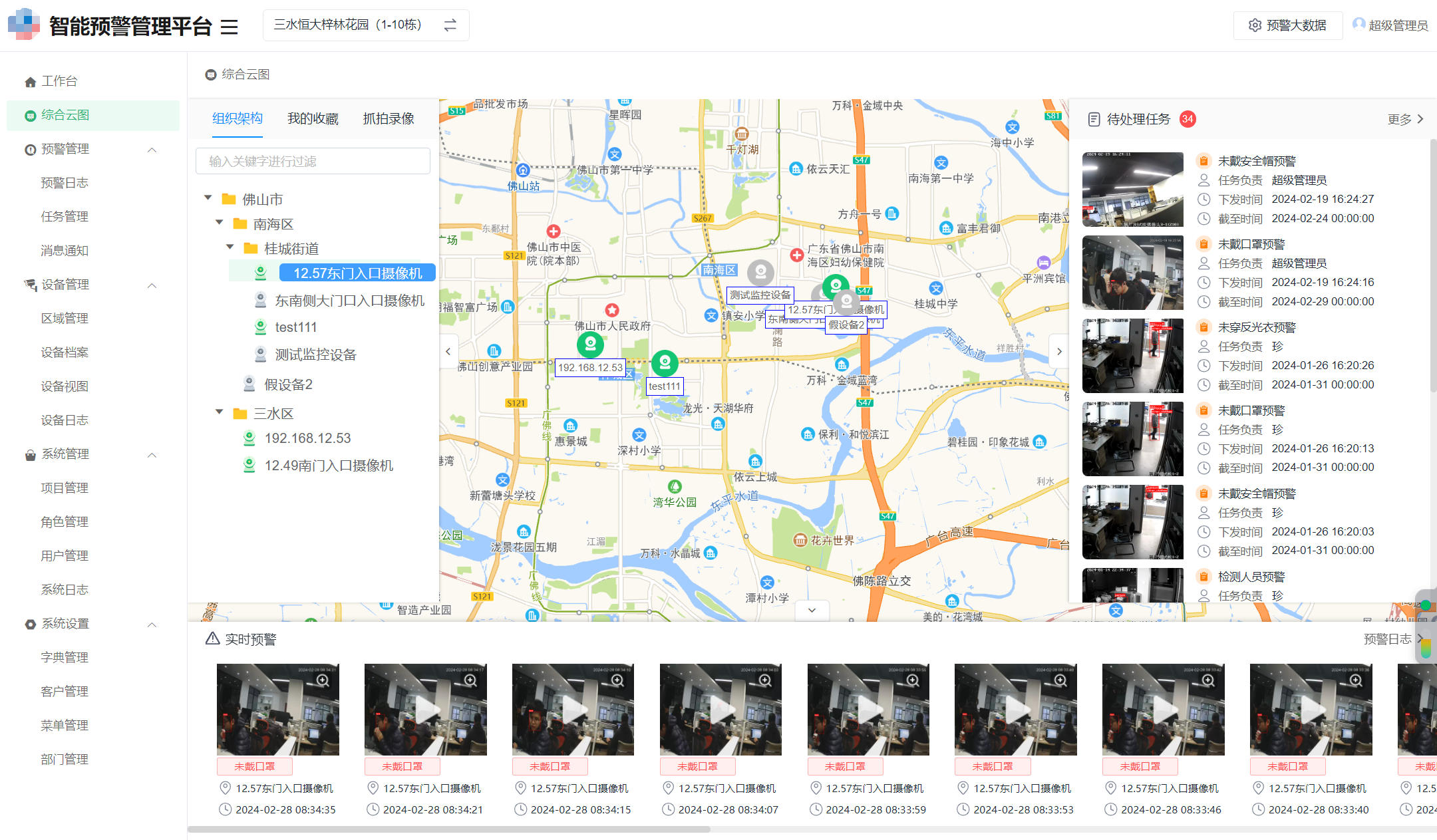Image resolution: width=1437 pixels, height=840 pixels.
Task: Collapse 系统设置 menu group
Action: coord(152,625)
